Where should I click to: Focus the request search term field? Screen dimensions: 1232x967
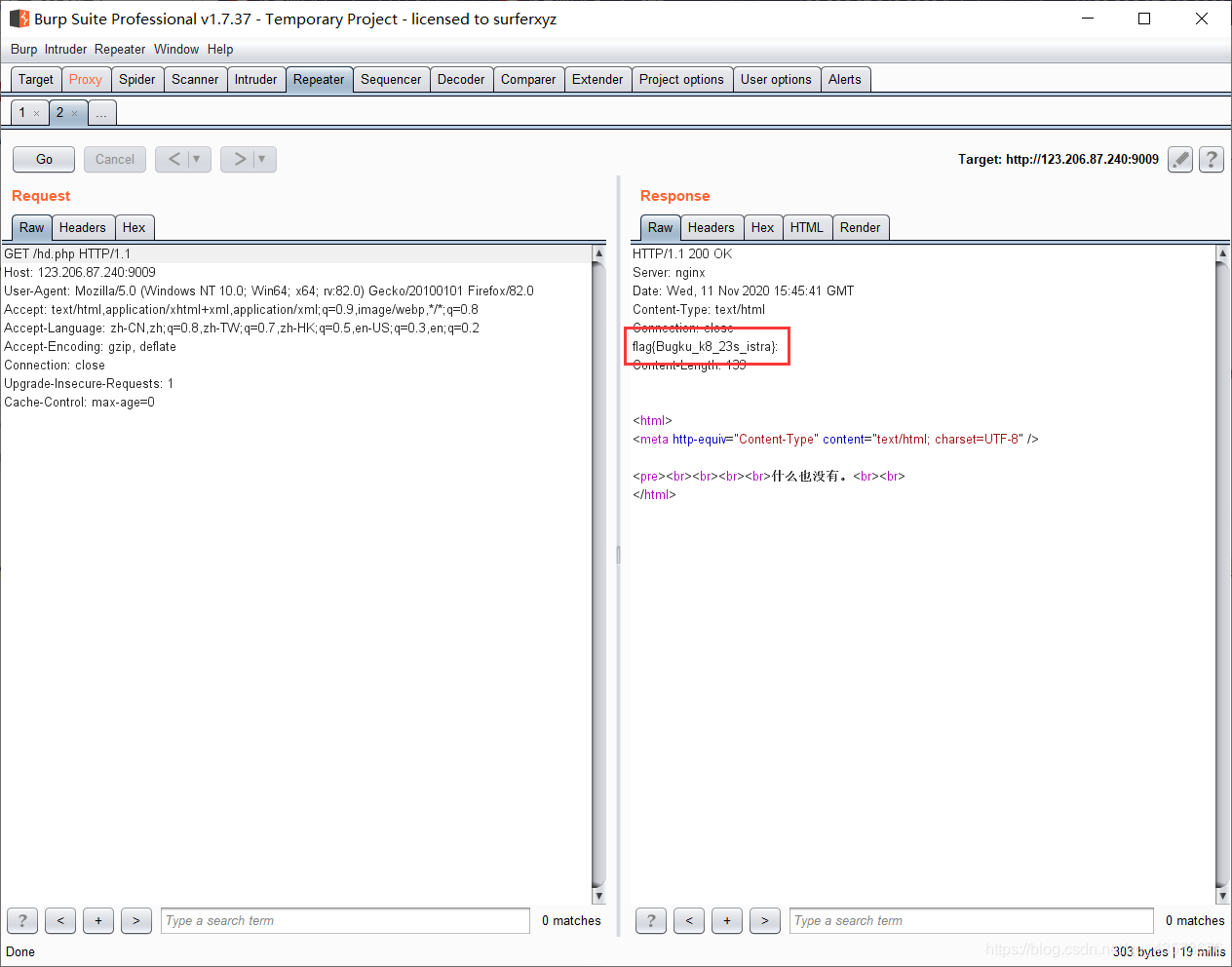345,920
